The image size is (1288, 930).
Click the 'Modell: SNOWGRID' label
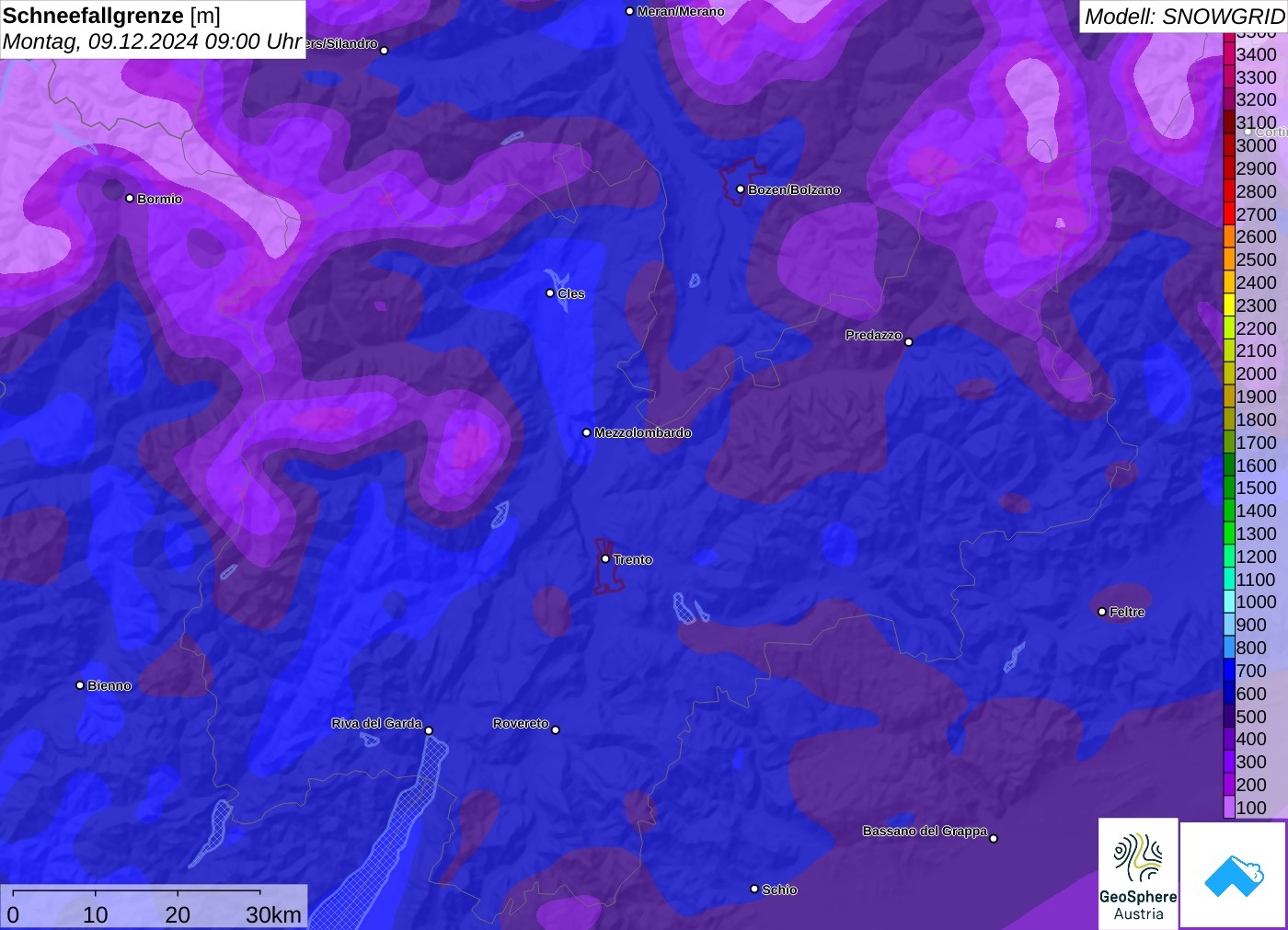click(1184, 16)
